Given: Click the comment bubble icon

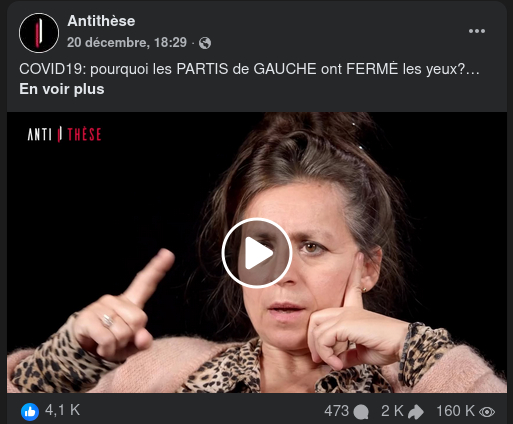Looking at the screenshot, I should coord(361,412).
